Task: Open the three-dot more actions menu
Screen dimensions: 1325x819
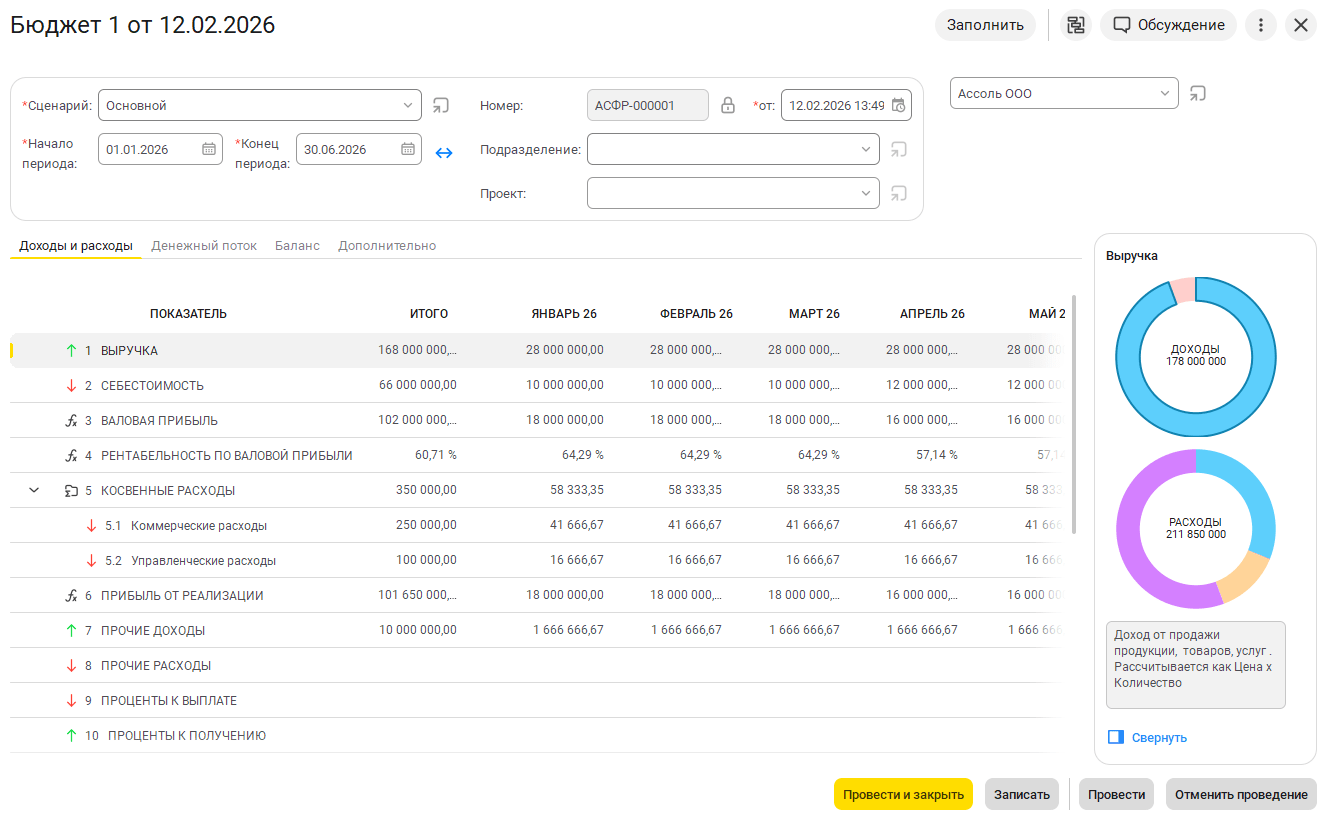Action: tap(1260, 25)
